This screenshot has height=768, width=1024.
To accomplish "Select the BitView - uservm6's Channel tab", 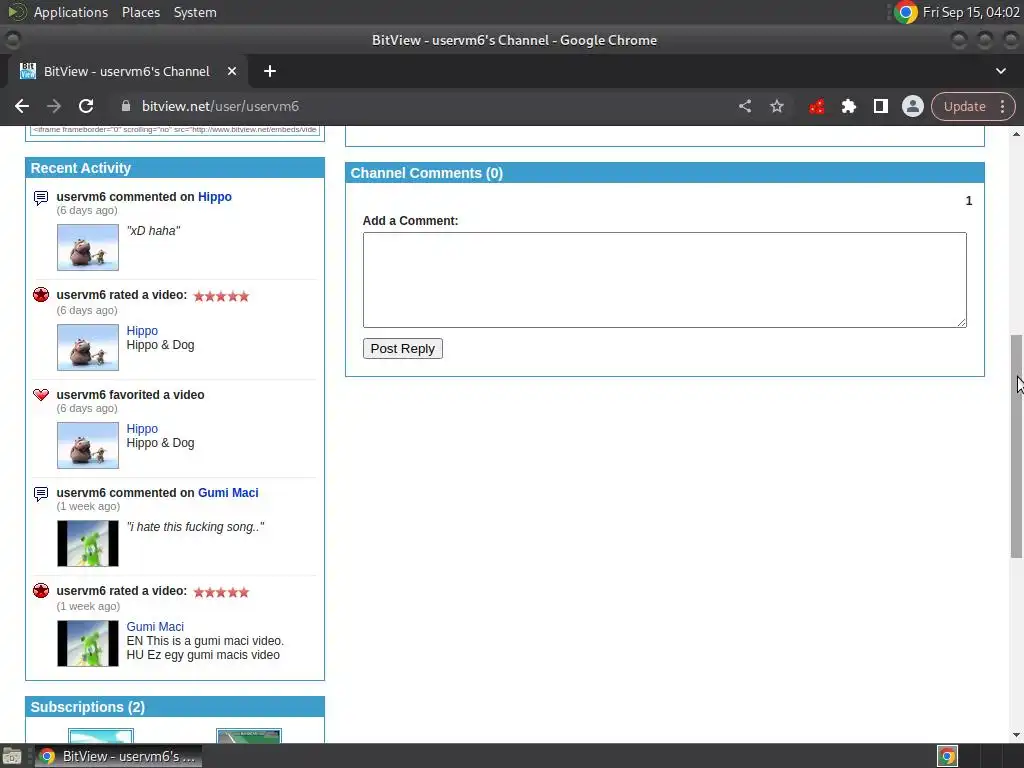I will 127,71.
